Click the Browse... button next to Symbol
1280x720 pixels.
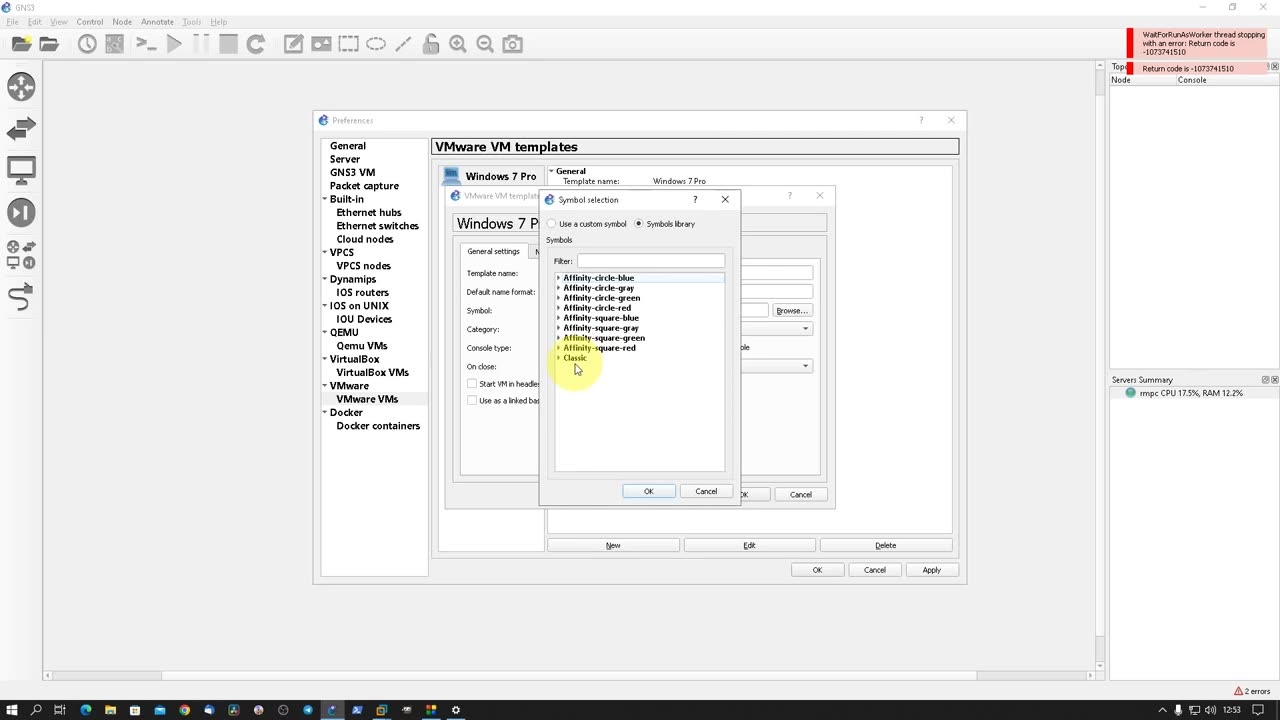coord(791,311)
